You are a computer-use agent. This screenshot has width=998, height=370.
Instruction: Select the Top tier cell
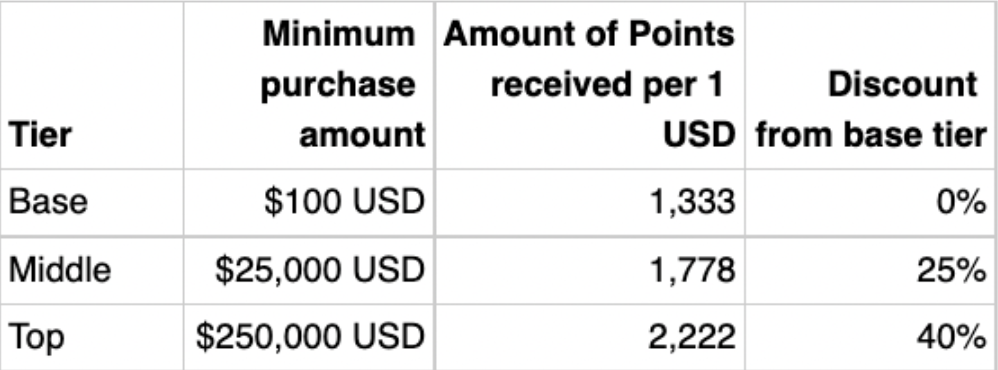pos(92,337)
